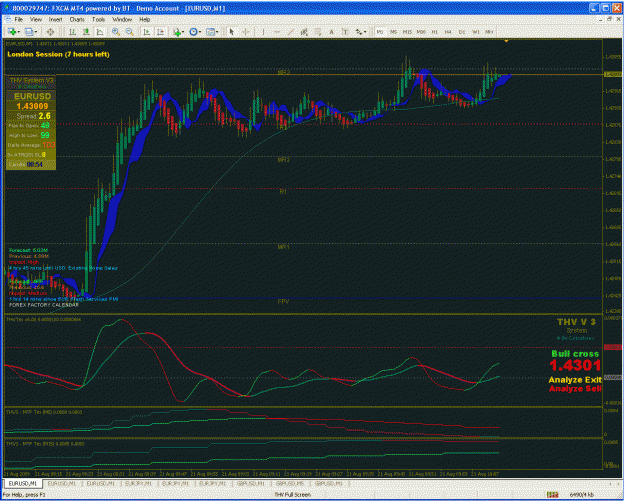Select the text label 'T' tool

[345, 32]
